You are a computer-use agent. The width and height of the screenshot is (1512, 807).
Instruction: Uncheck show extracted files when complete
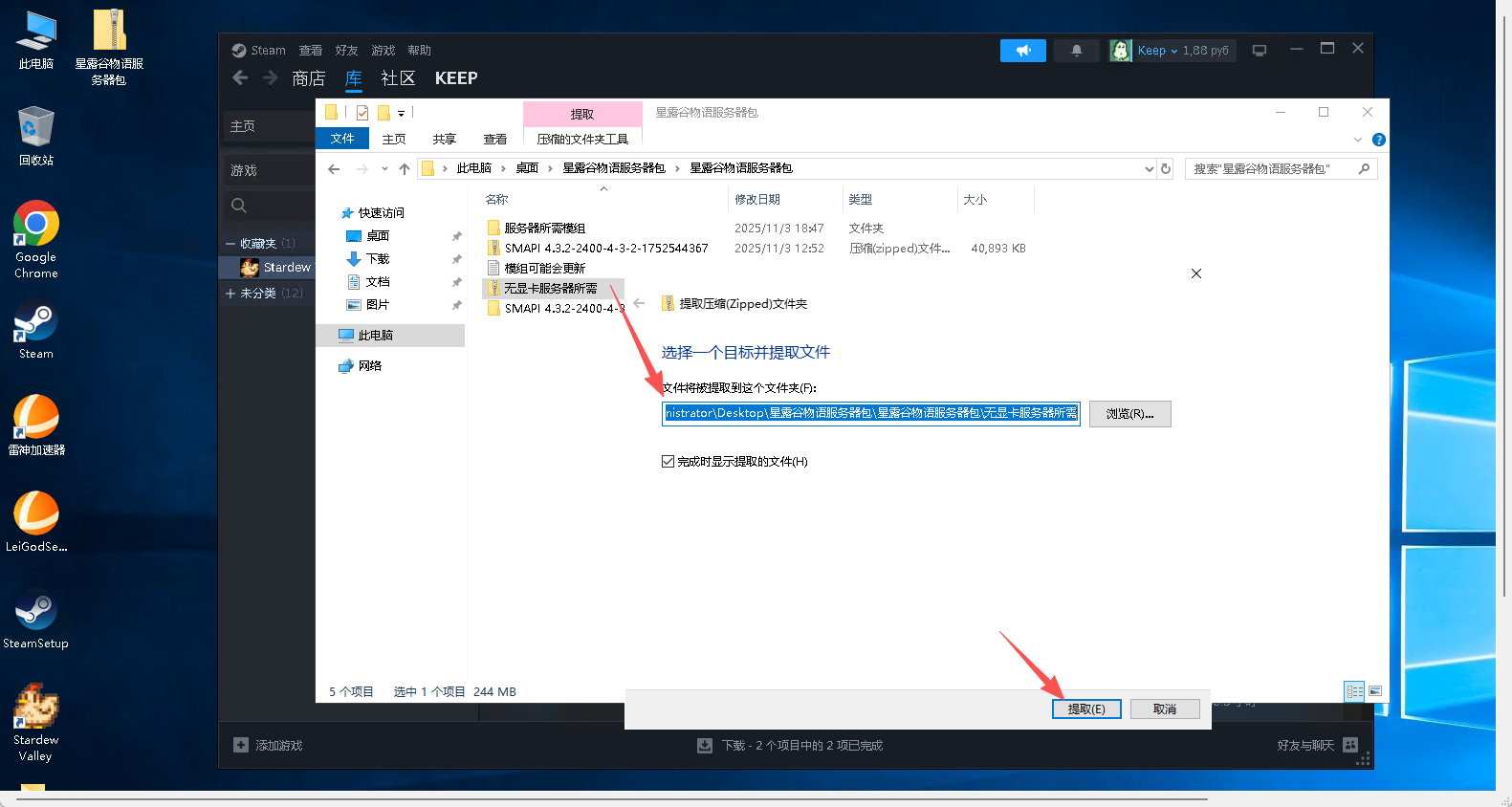click(x=668, y=461)
